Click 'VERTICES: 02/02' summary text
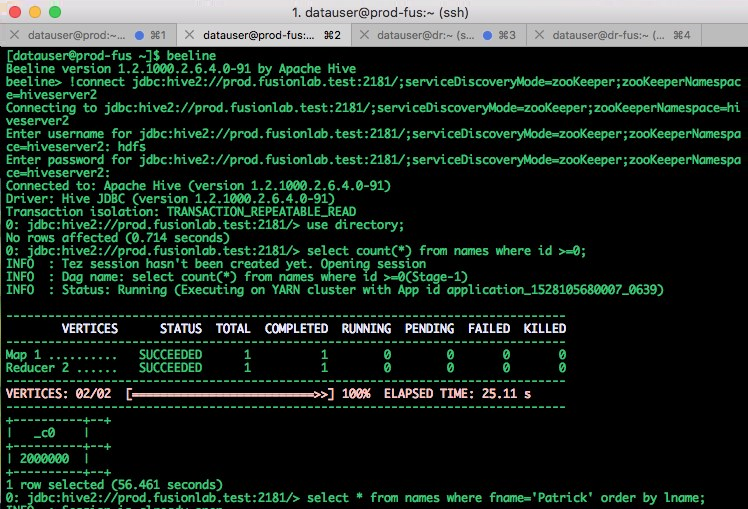The width and height of the screenshot is (748, 509). tap(58, 394)
